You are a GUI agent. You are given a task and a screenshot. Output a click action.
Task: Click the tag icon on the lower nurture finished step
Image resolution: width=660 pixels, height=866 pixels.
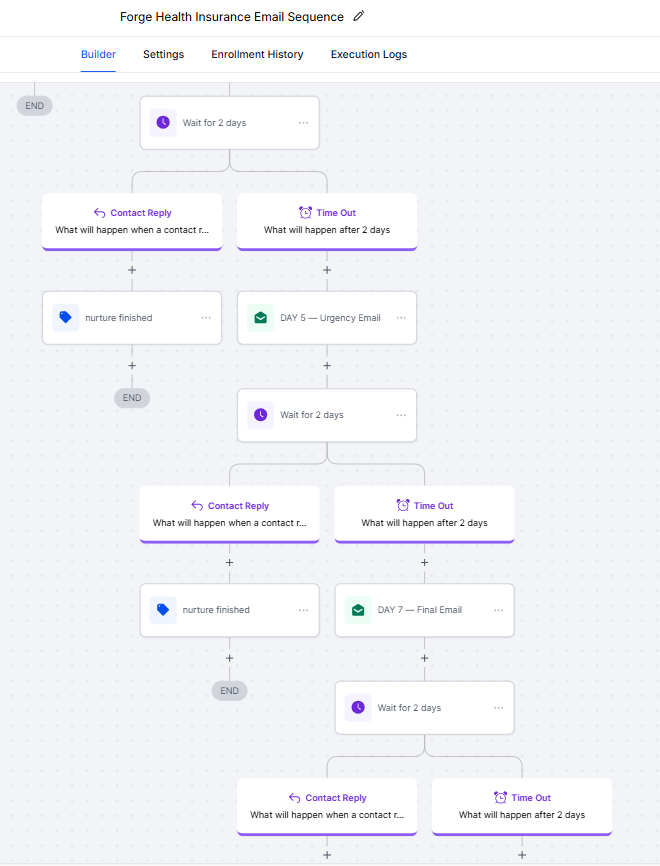(163, 610)
